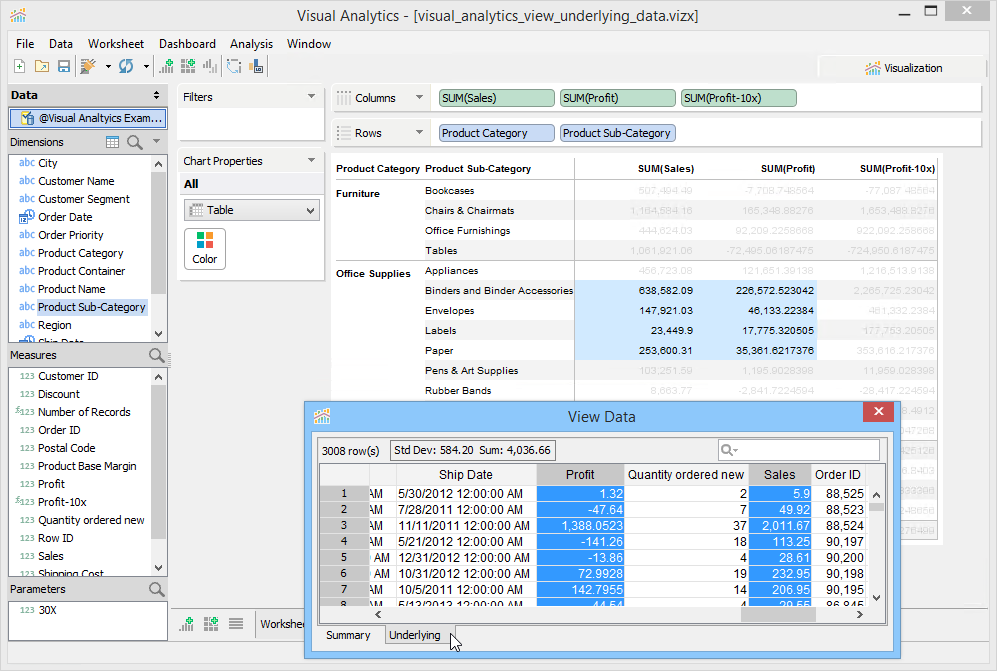Image resolution: width=997 pixels, height=671 pixels.
Task: Search the Measures list magnifier icon
Action: tap(156, 355)
